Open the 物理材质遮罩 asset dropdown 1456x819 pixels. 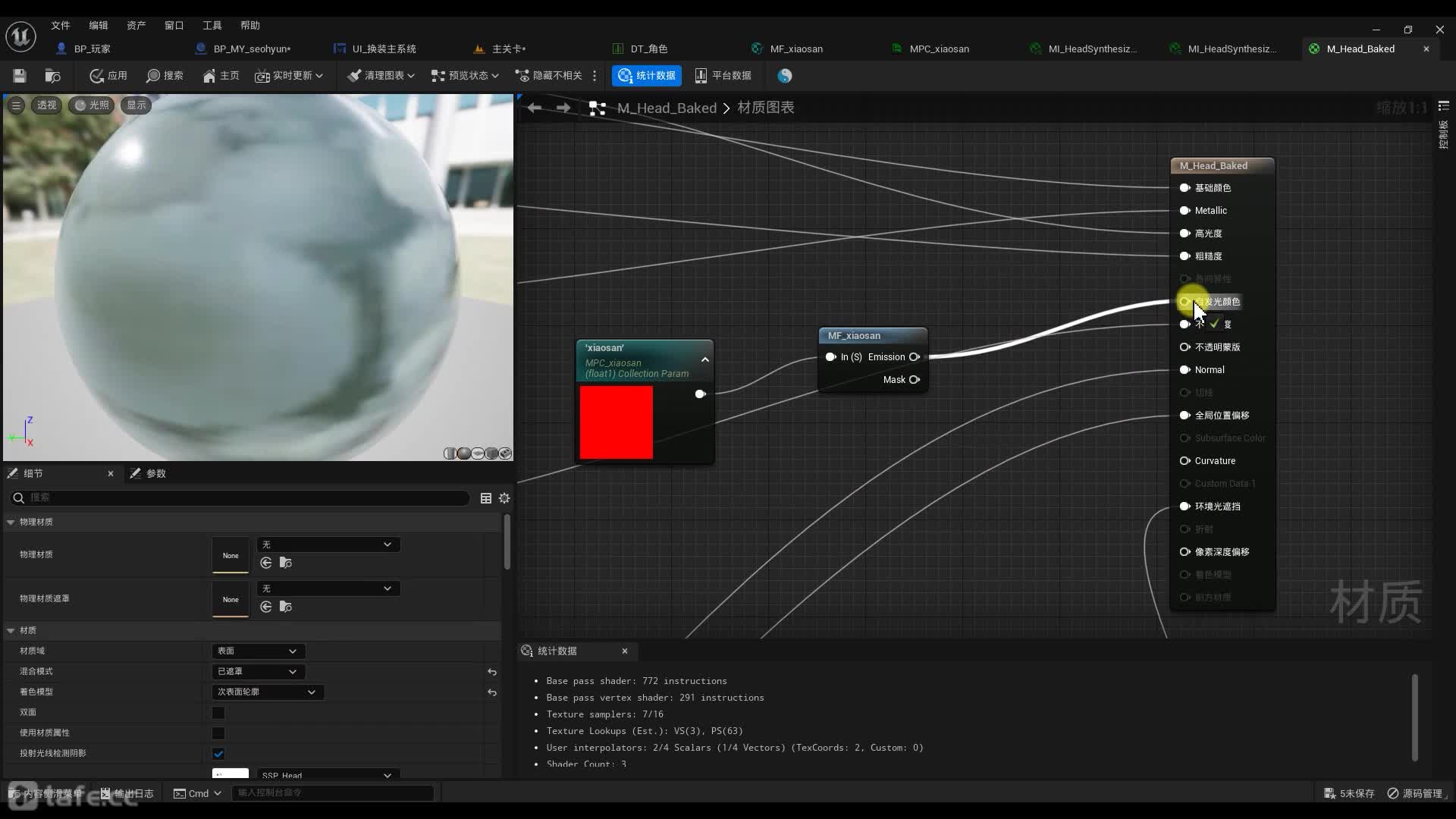(328, 588)
